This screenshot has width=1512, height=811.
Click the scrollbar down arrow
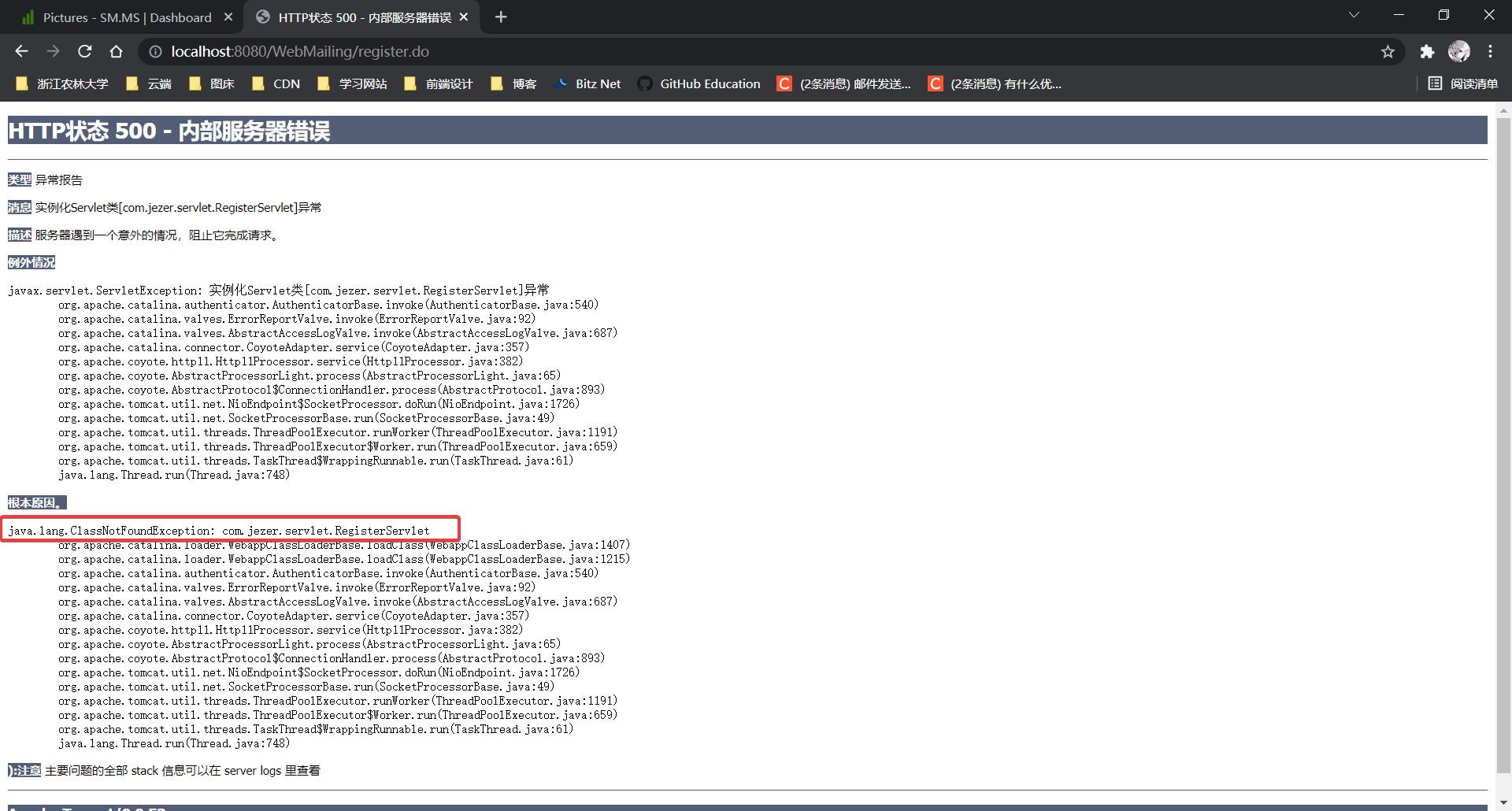[1503, 803]
